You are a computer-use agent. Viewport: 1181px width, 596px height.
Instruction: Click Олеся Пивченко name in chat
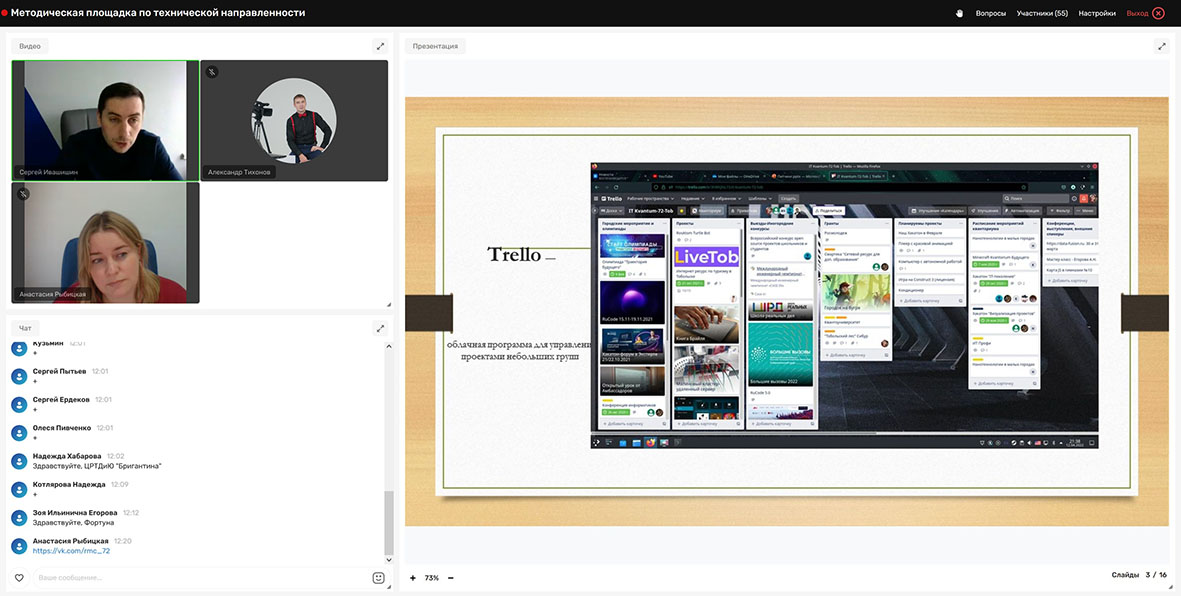pyautogui.click(x=62, y=428)
